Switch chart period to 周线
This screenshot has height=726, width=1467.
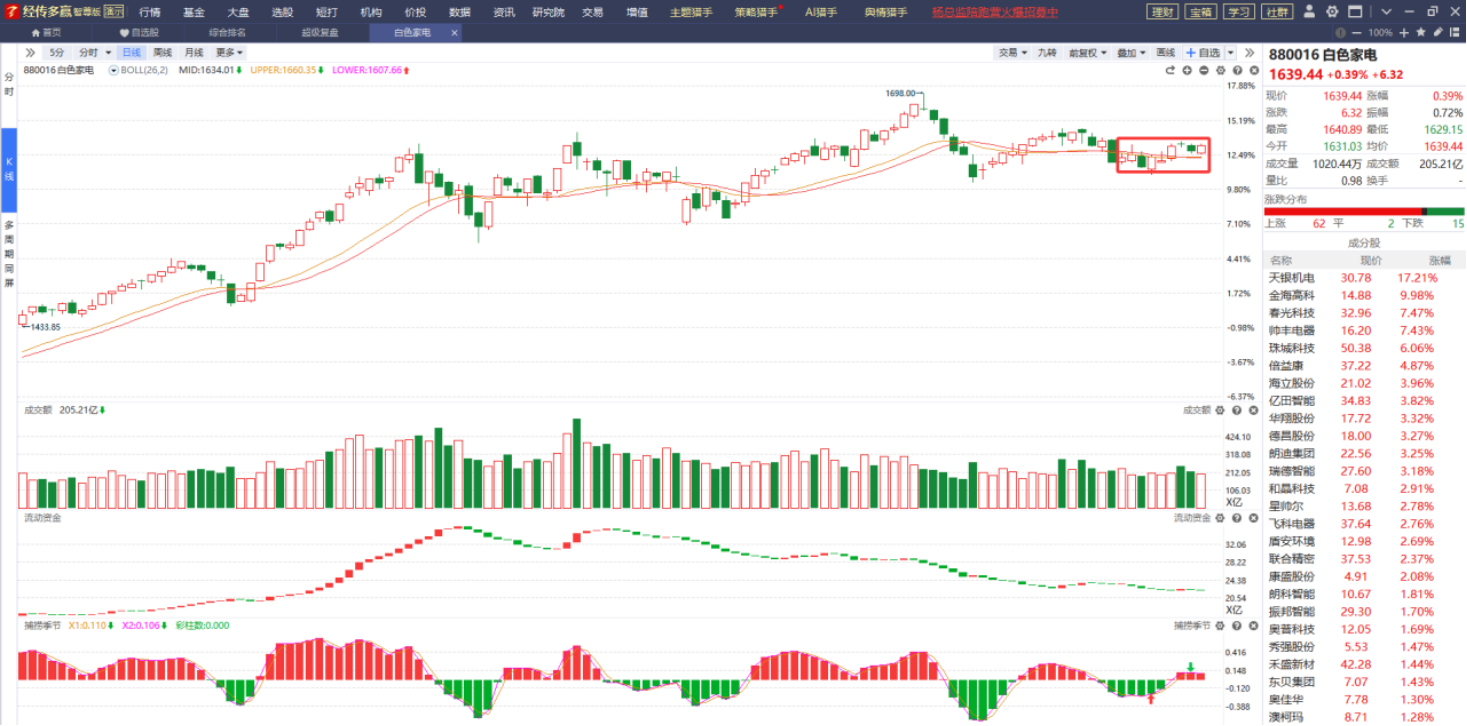(162, 52)
